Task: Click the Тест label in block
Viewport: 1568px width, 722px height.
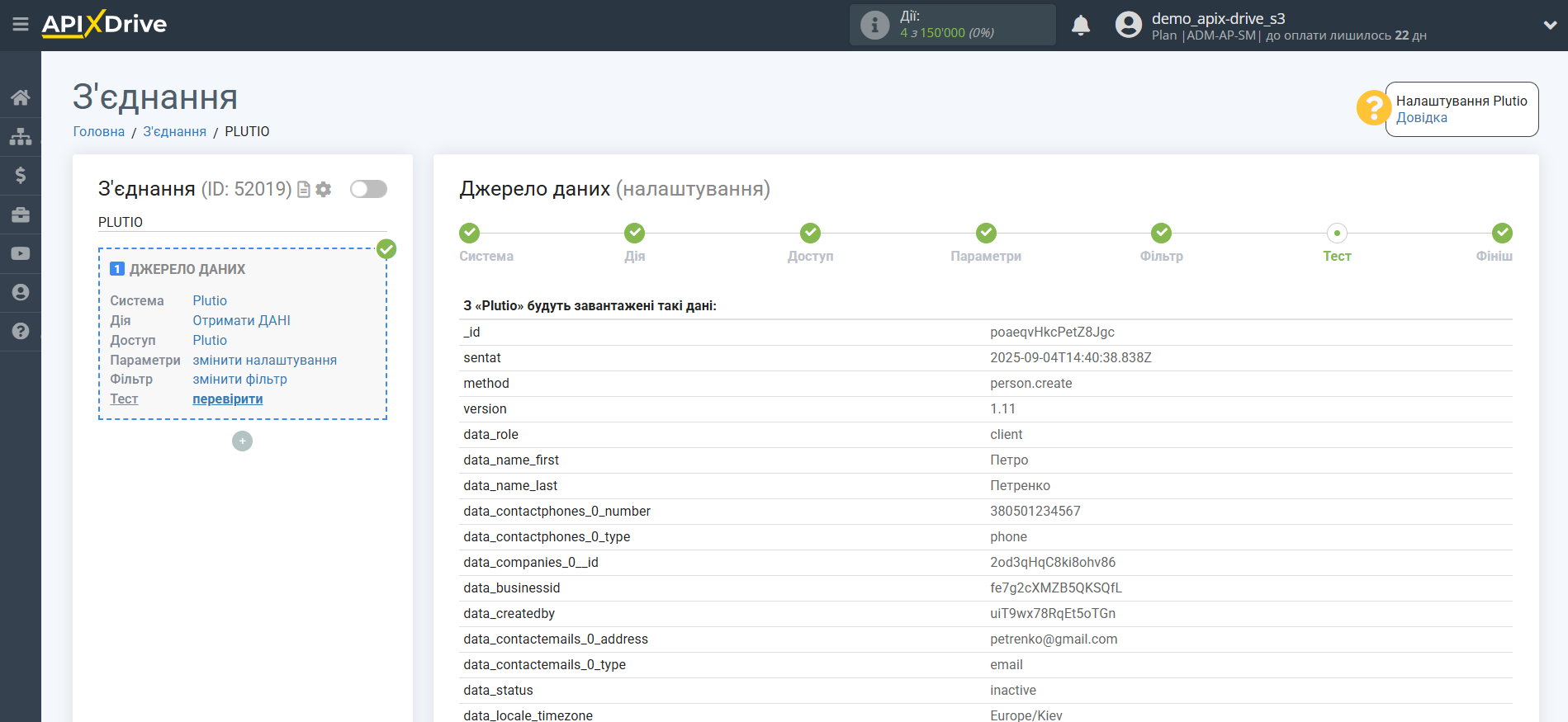Action: pos(124,399)
